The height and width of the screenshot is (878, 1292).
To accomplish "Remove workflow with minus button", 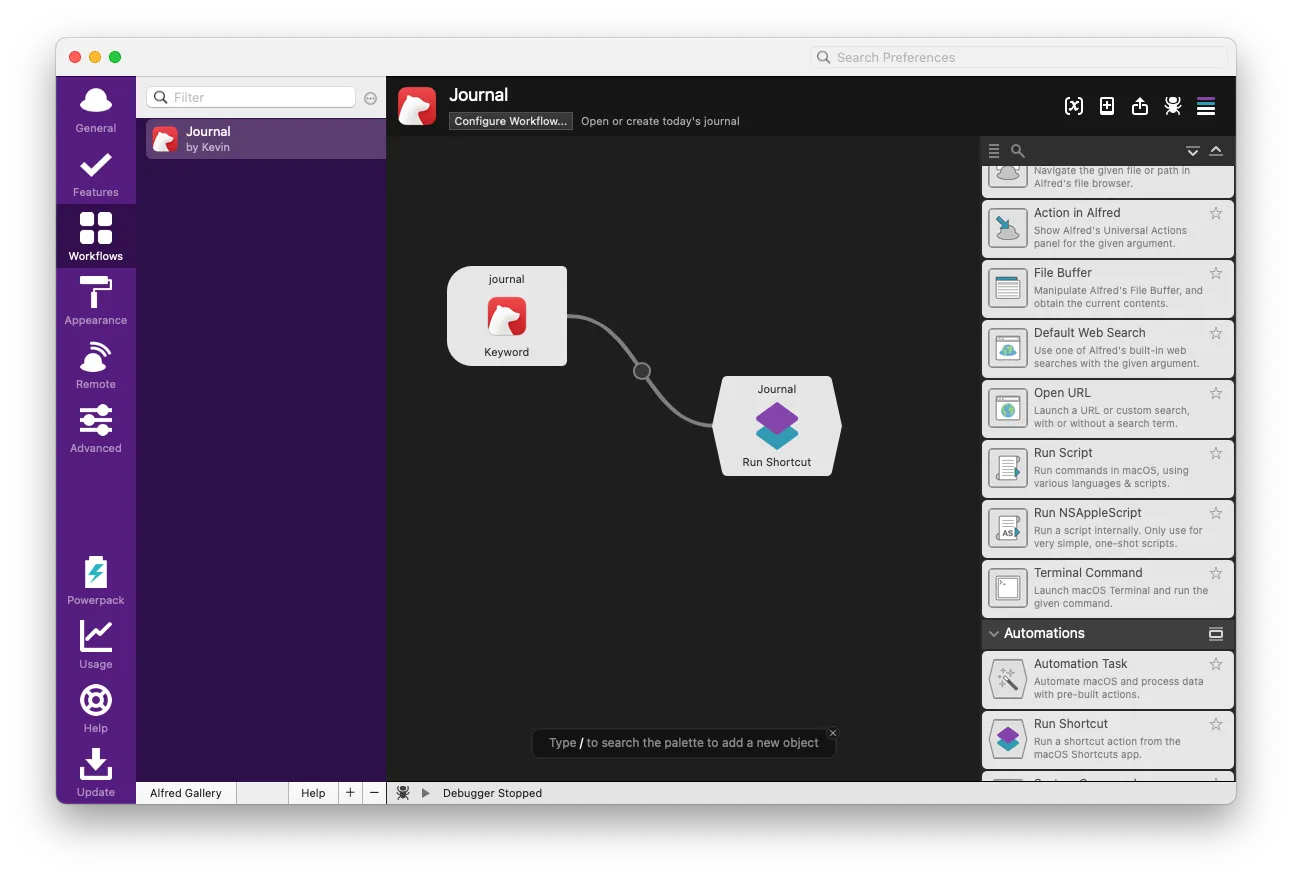I will click(x=374, y=793).
